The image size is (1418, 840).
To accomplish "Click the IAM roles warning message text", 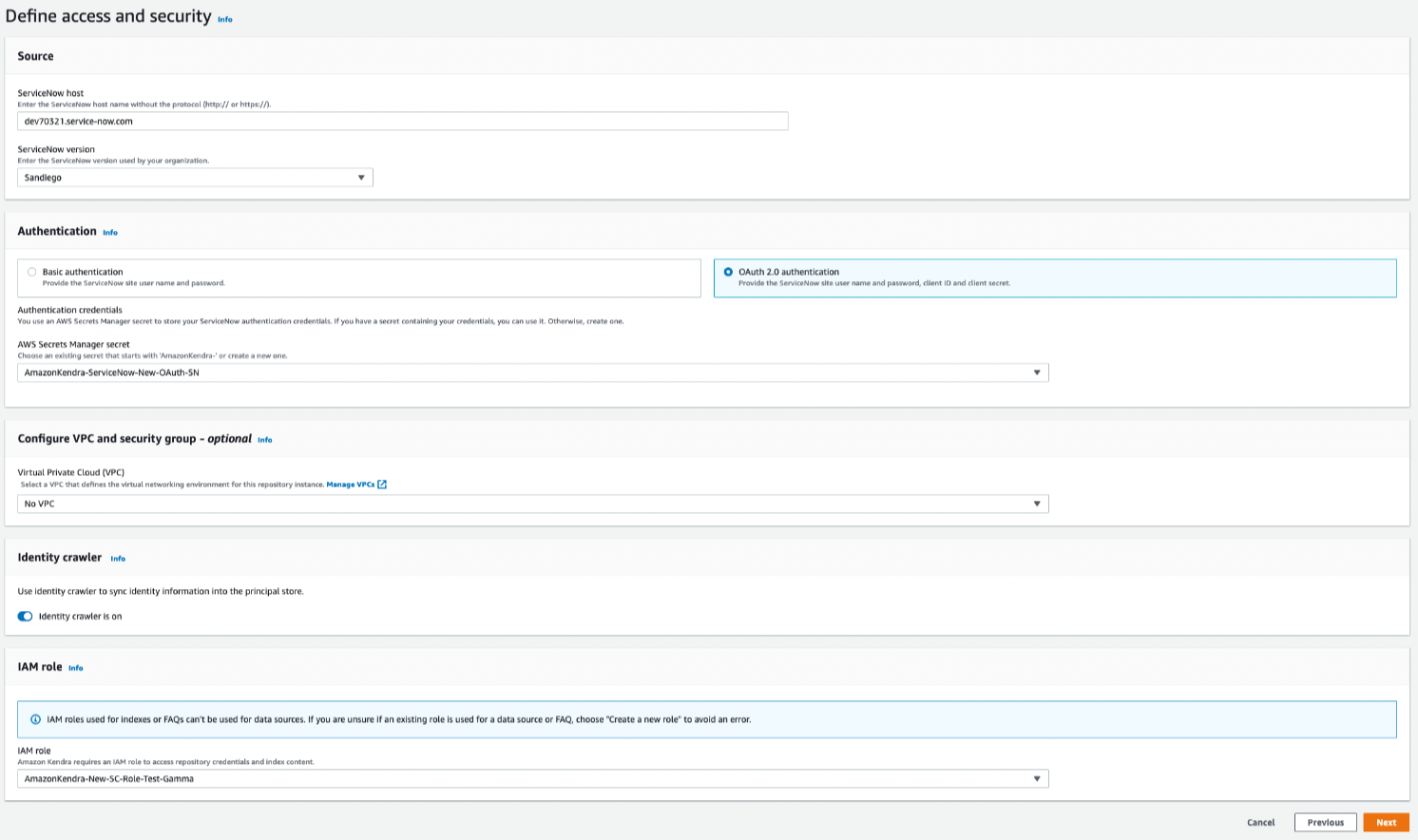I will click(x=399, y=719).
